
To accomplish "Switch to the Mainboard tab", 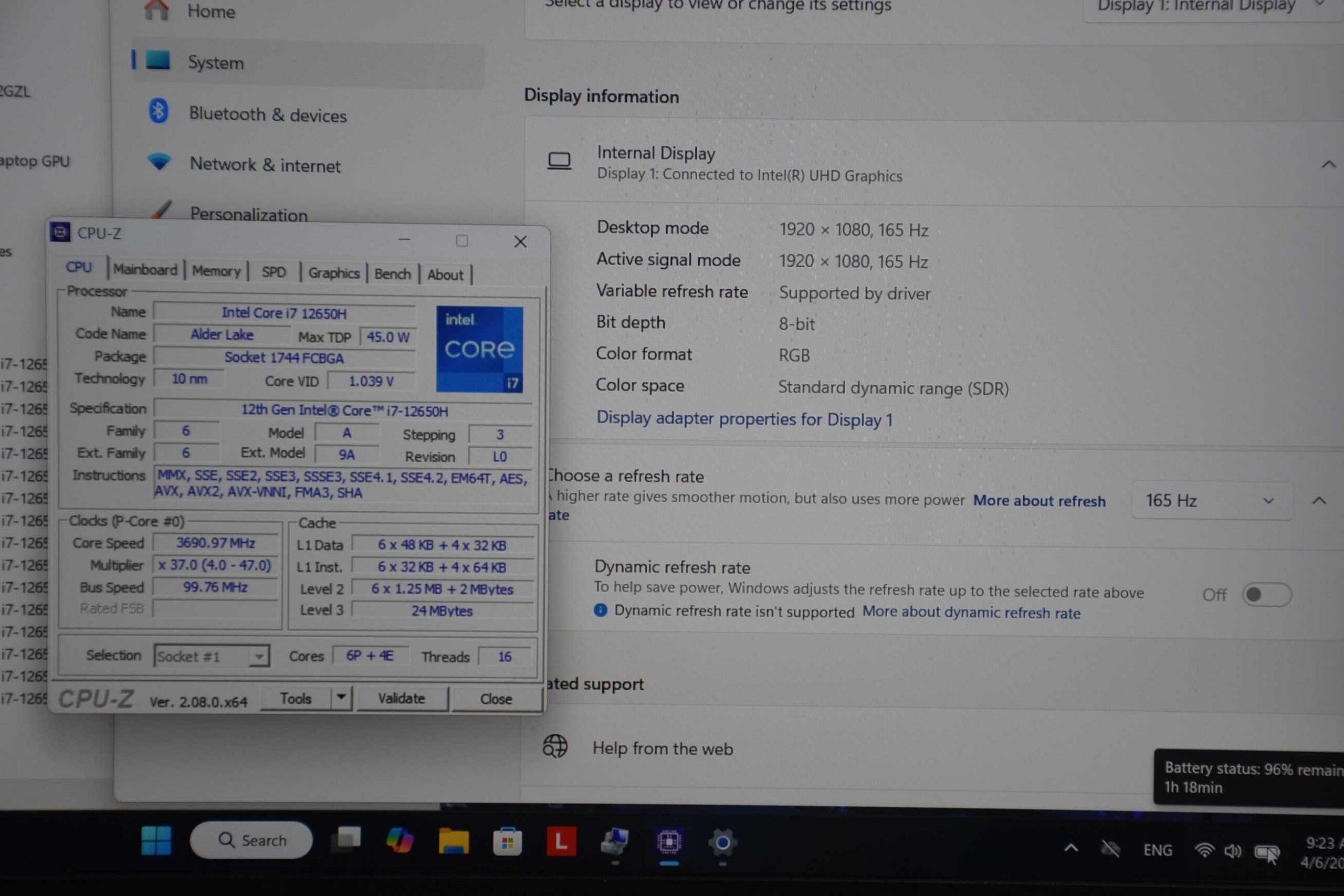I will (145, 270).
